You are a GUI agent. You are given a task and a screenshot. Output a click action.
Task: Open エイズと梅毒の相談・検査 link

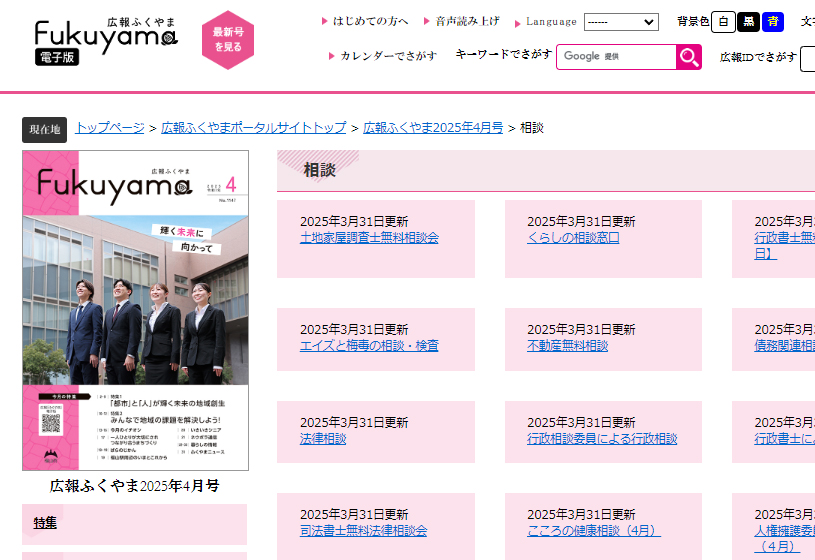point(369,346)
